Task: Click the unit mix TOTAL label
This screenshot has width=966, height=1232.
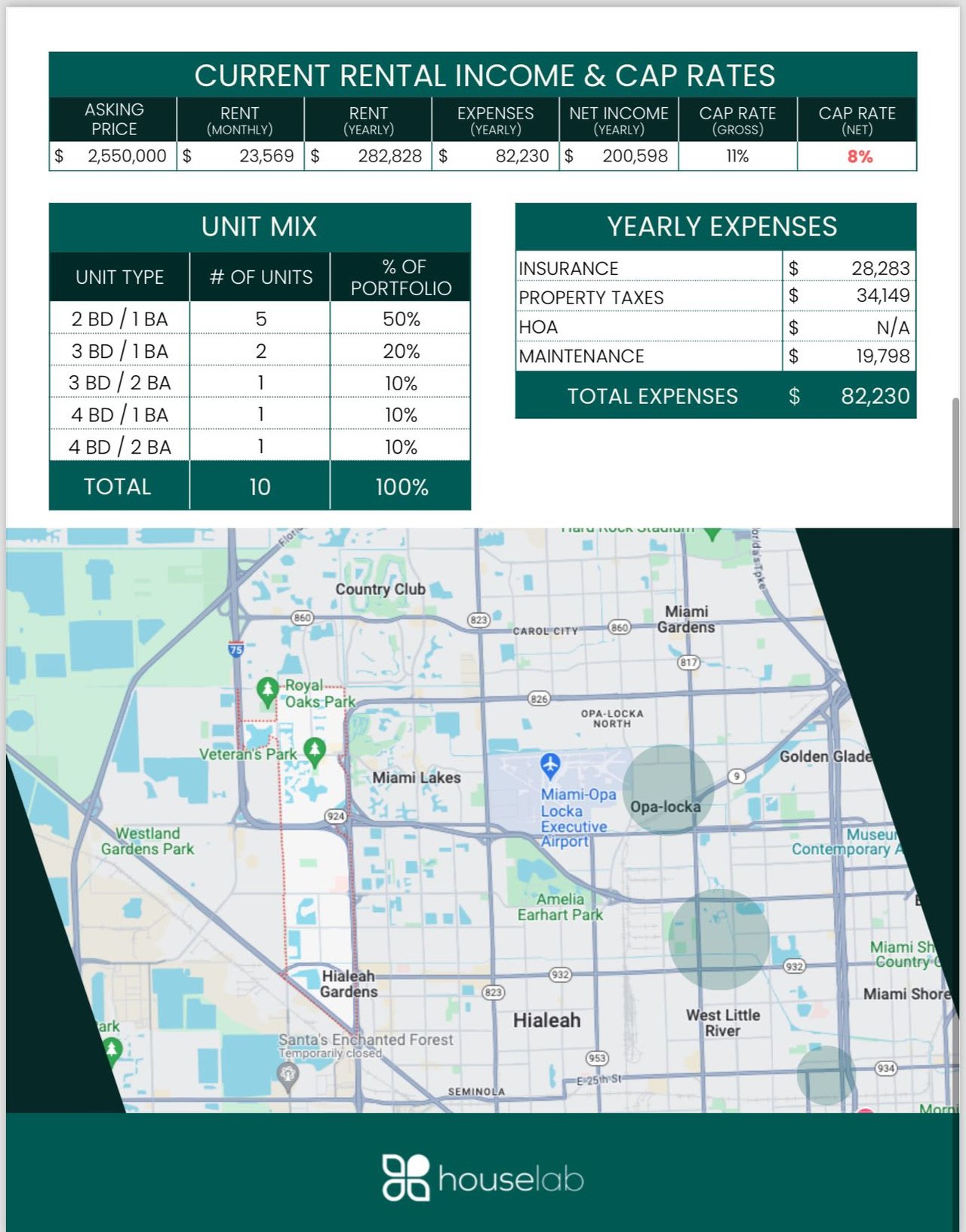Action: [118, 487]
